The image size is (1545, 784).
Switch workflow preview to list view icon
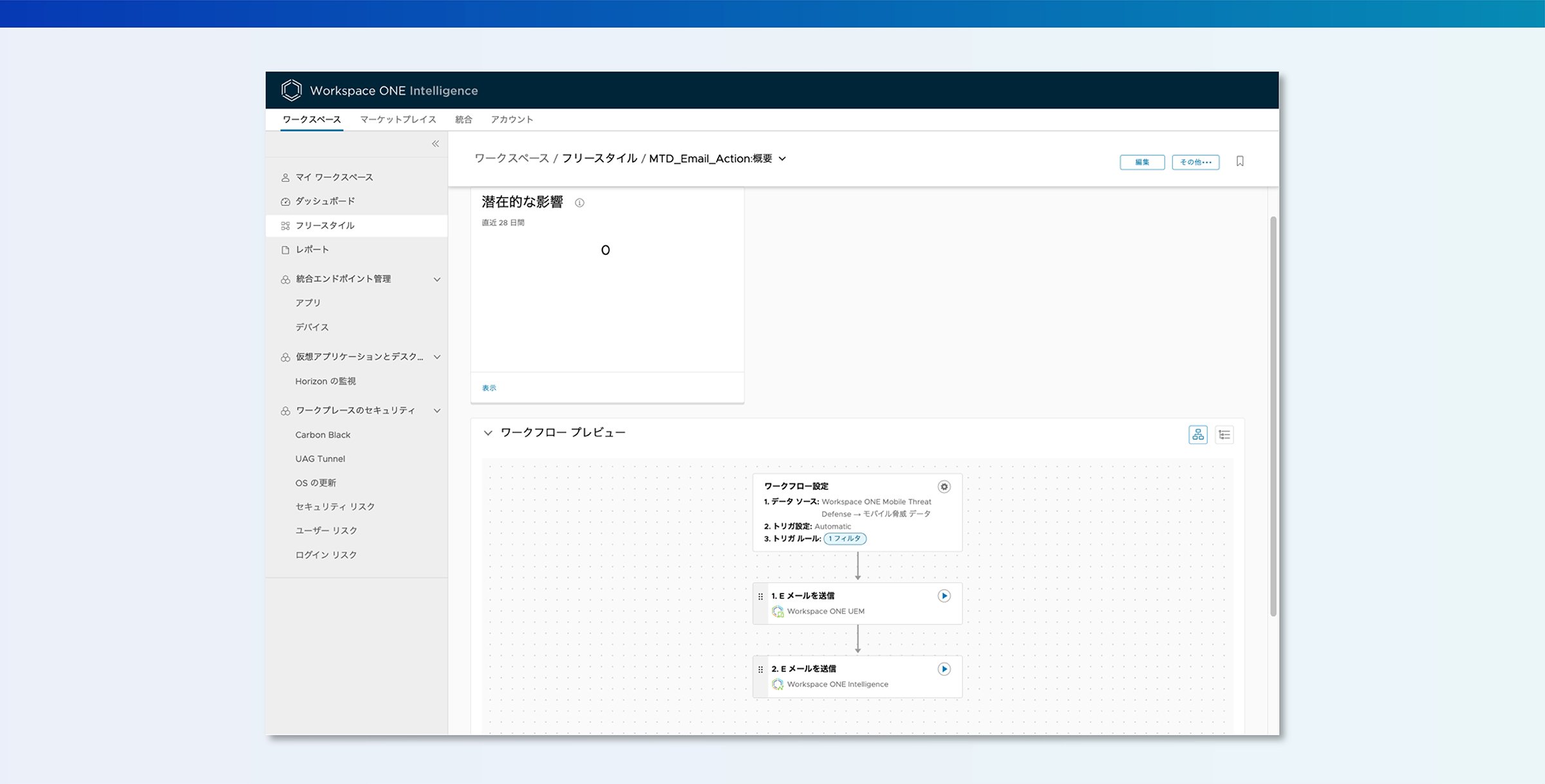coord(1224,434)
